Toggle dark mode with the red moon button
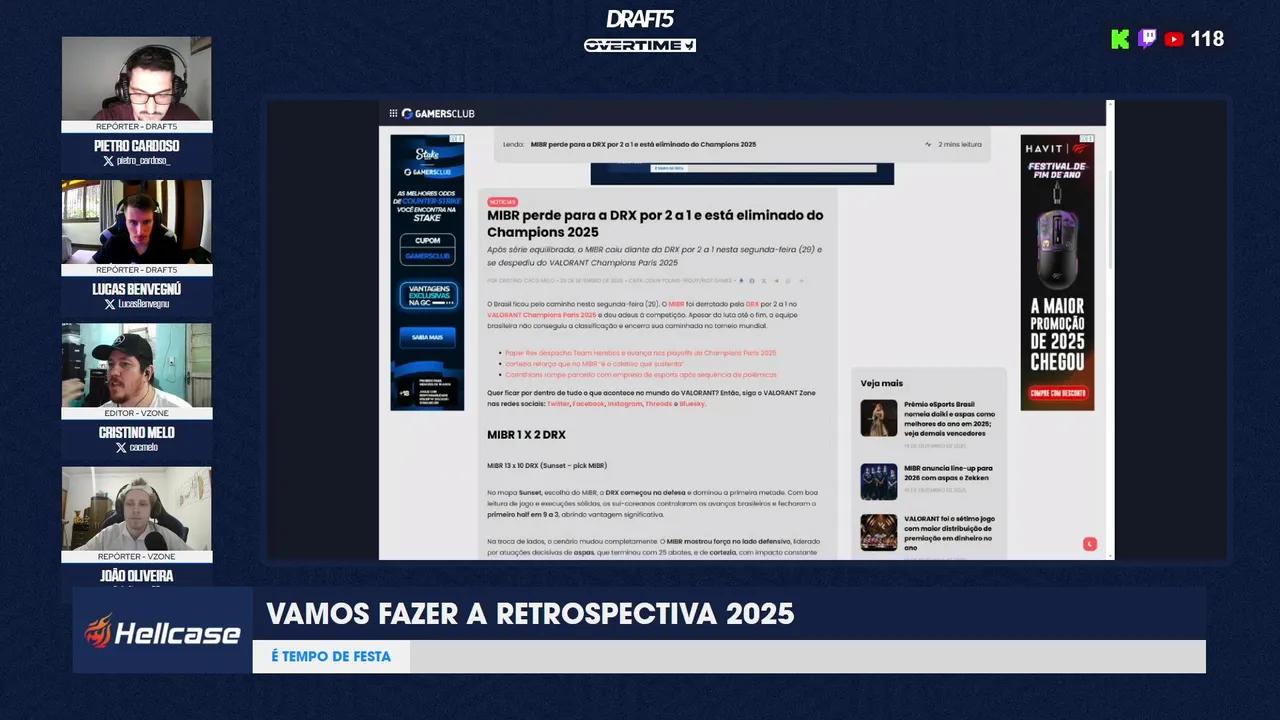Viewport: 1280px width, 720px height. 1090,544
